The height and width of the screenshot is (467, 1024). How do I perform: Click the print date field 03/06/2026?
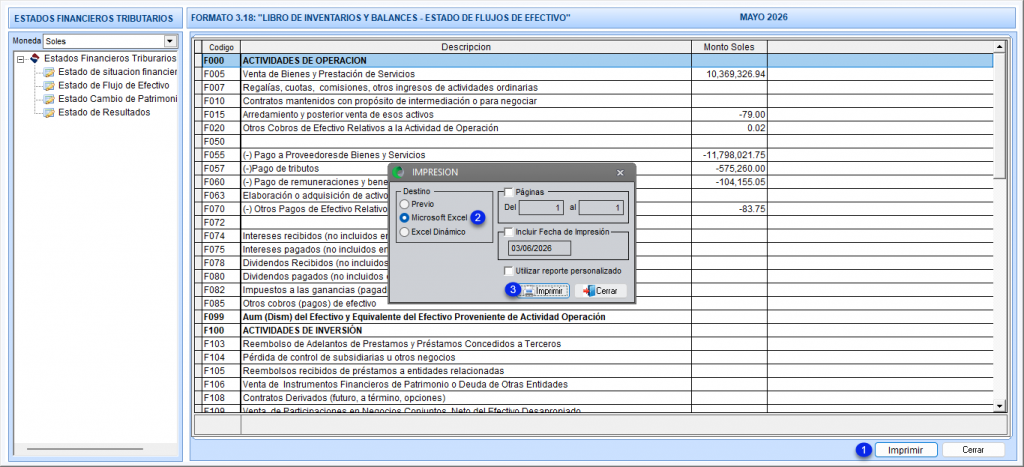[540, 248]
